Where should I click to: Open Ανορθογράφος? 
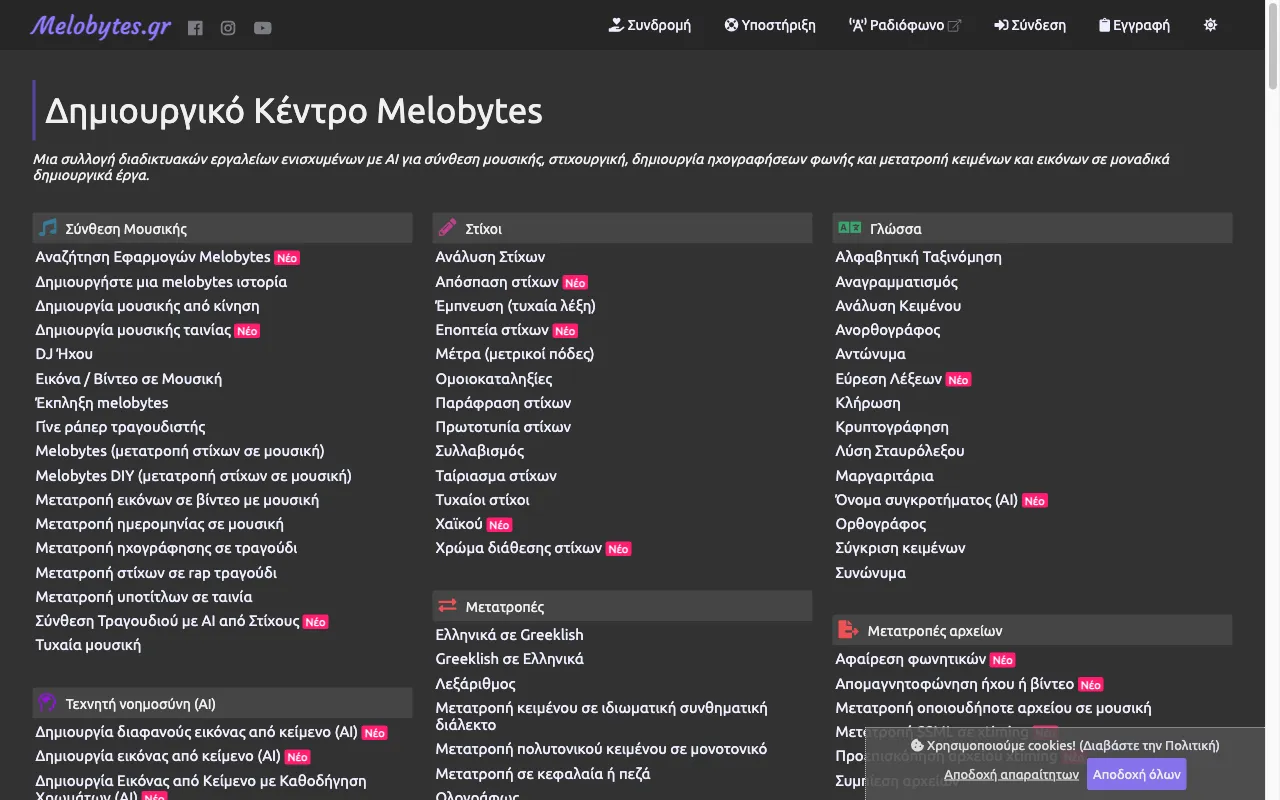coord(887,330)
